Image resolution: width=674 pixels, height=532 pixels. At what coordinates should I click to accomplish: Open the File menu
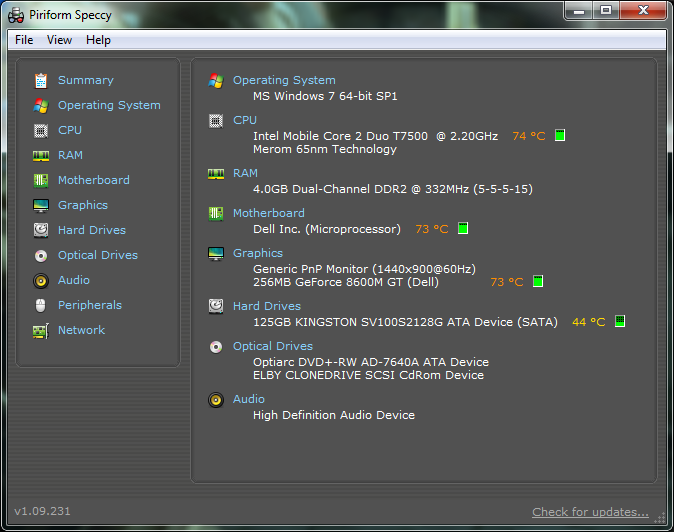[24, 40]
